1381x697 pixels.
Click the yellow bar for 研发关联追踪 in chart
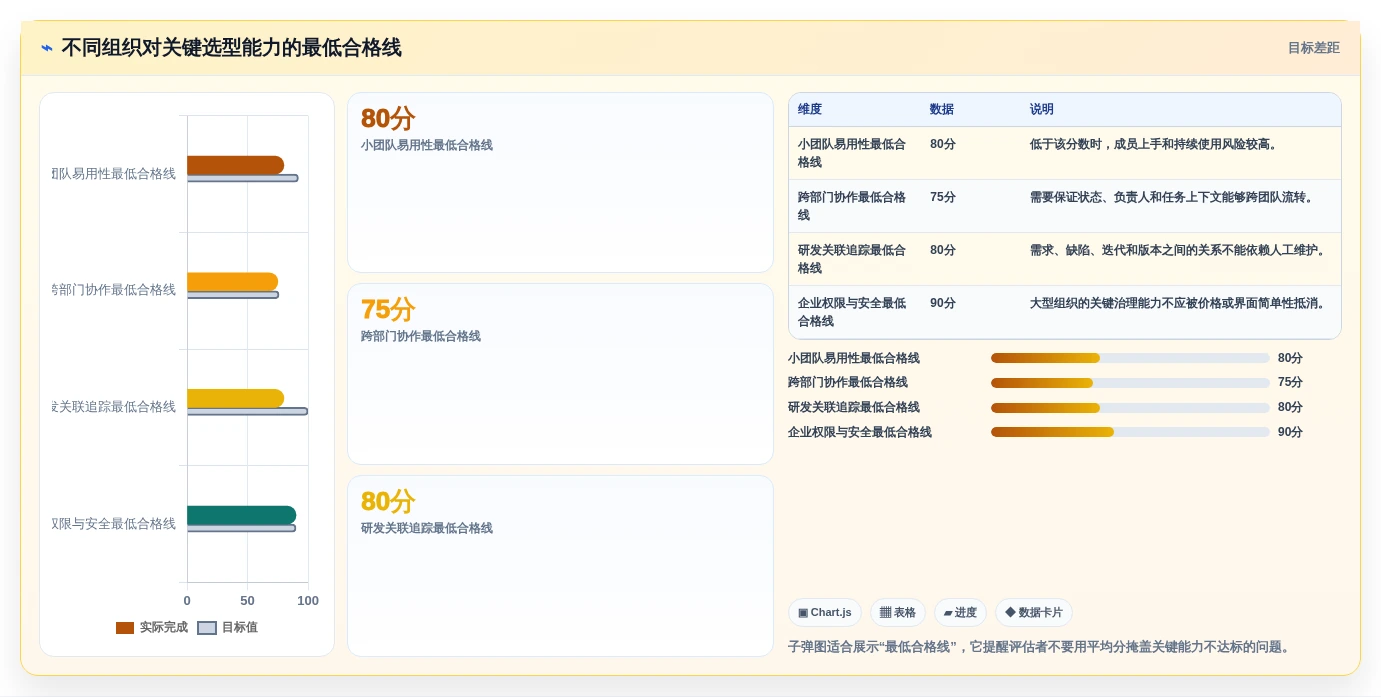coord(235,398)
